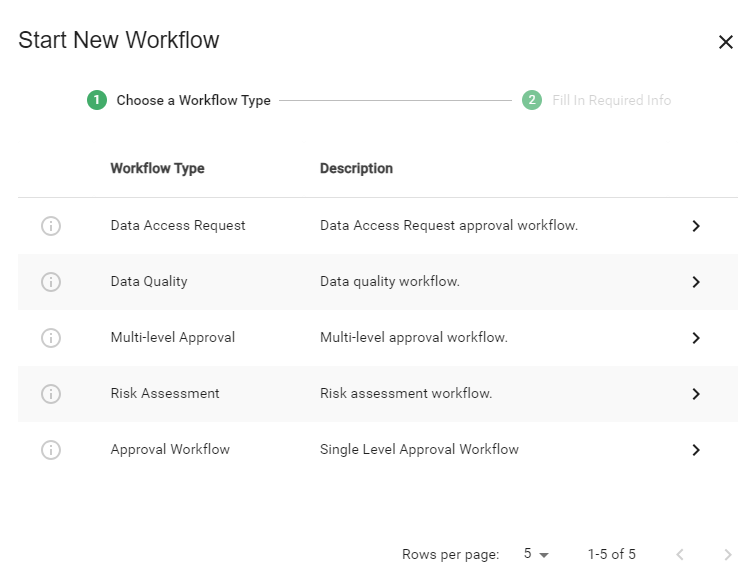Click chevron for Approval Workflow row

click(696, 450)
